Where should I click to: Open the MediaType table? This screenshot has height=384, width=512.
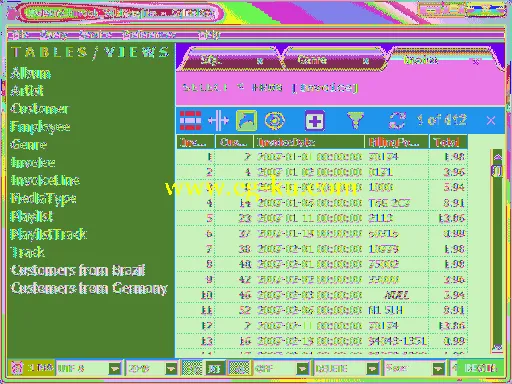pyautogui.click(x=43, y=199)
